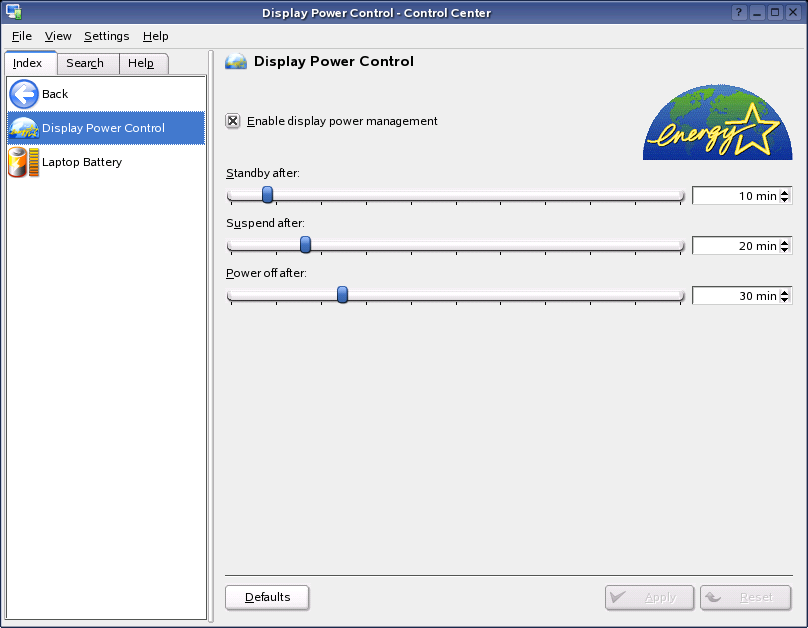808x628 pixels.
Task: Open the View menu
Action: click(x=58, y=36)
